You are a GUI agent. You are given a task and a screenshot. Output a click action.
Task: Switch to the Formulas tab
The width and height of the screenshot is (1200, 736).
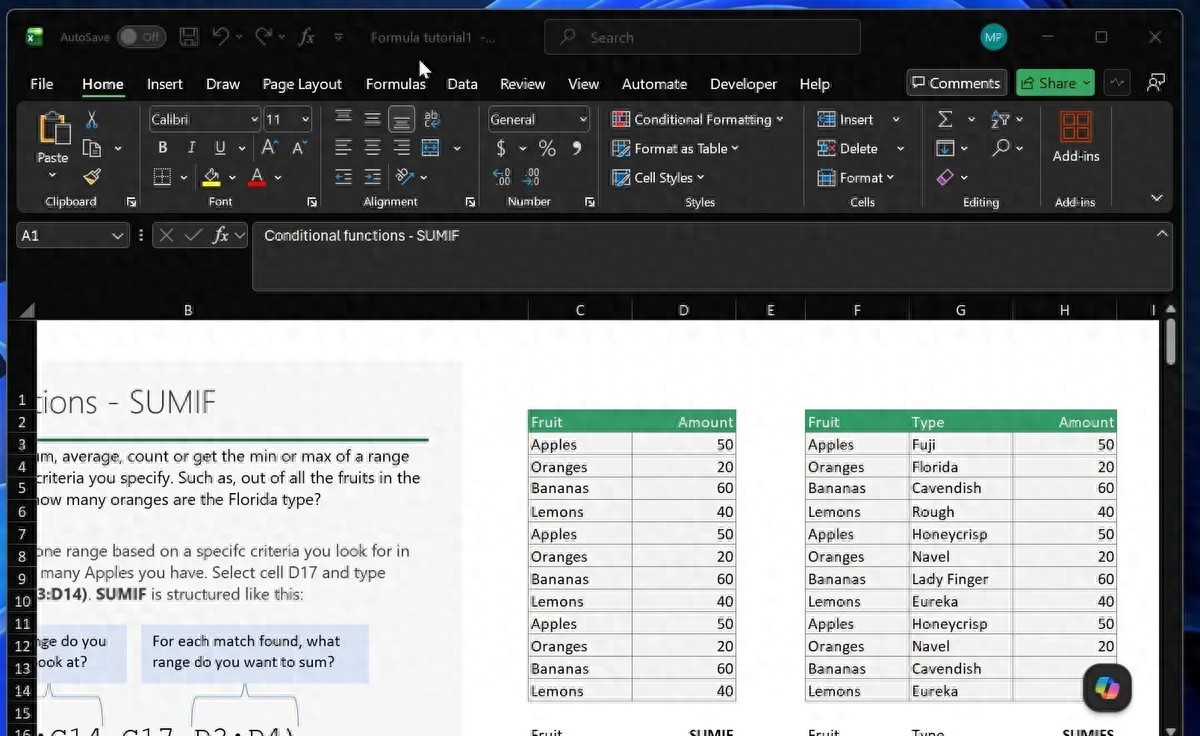point(395,84)
